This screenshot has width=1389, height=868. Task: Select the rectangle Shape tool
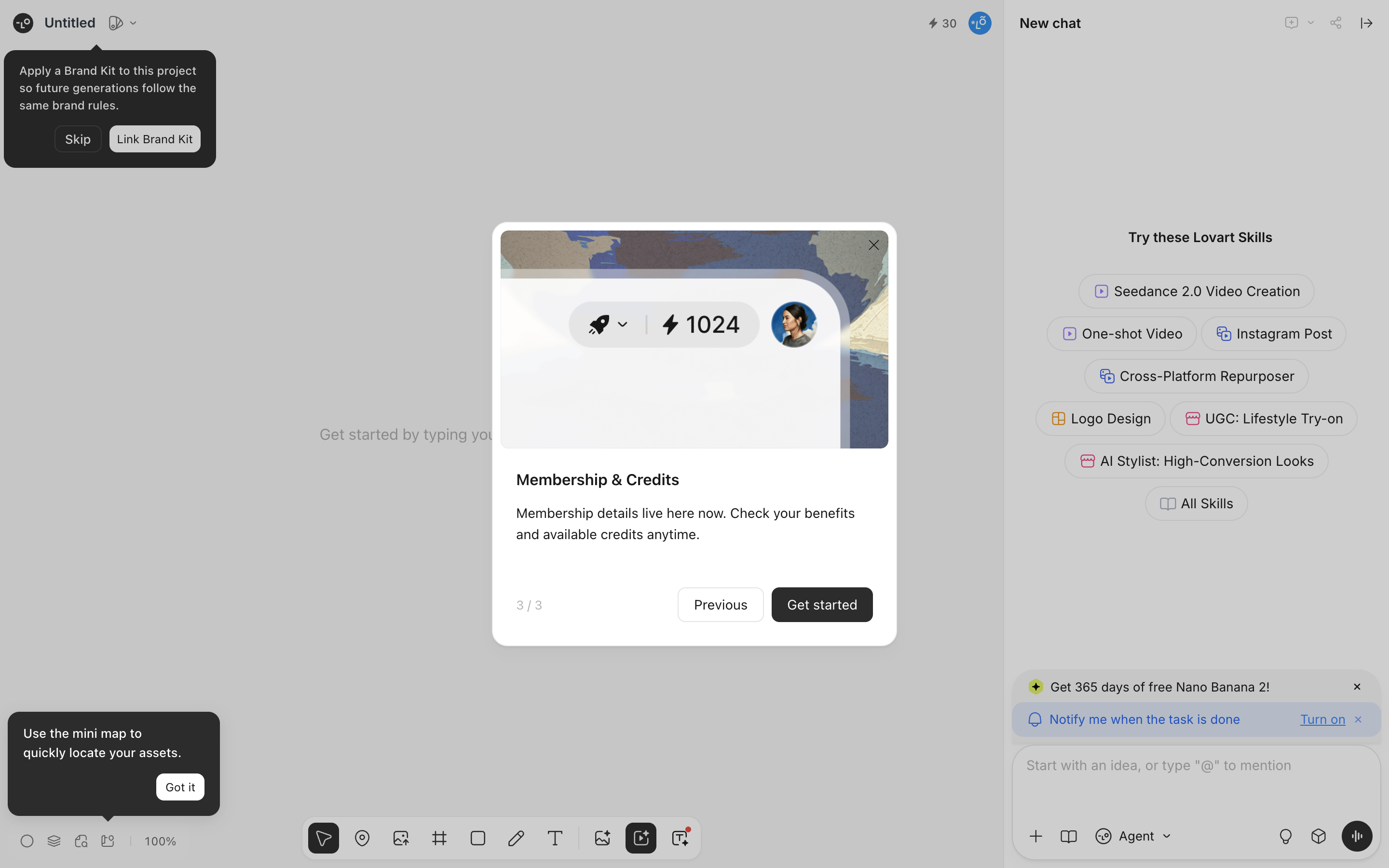(477, 838)
